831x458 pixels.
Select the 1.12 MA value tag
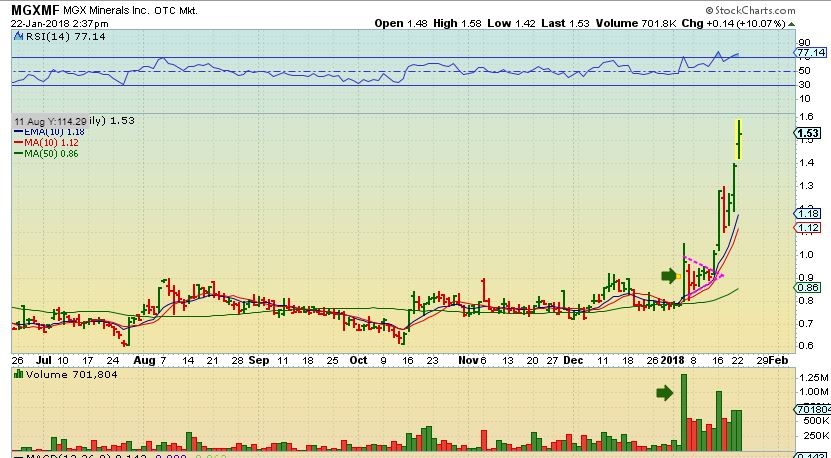(x=807, y=228)
